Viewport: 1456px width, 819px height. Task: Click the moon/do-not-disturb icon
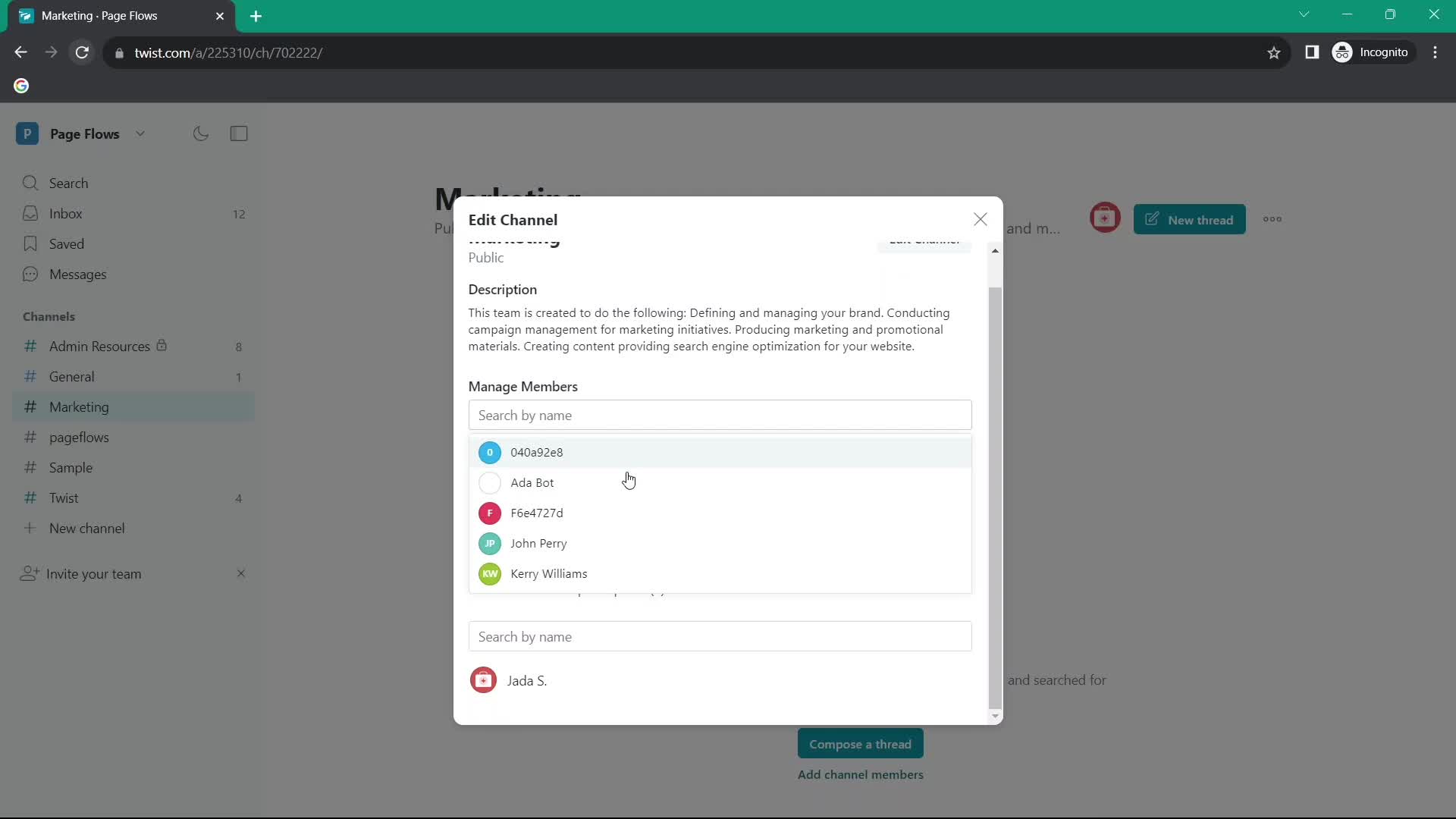[x=201, y=133]
